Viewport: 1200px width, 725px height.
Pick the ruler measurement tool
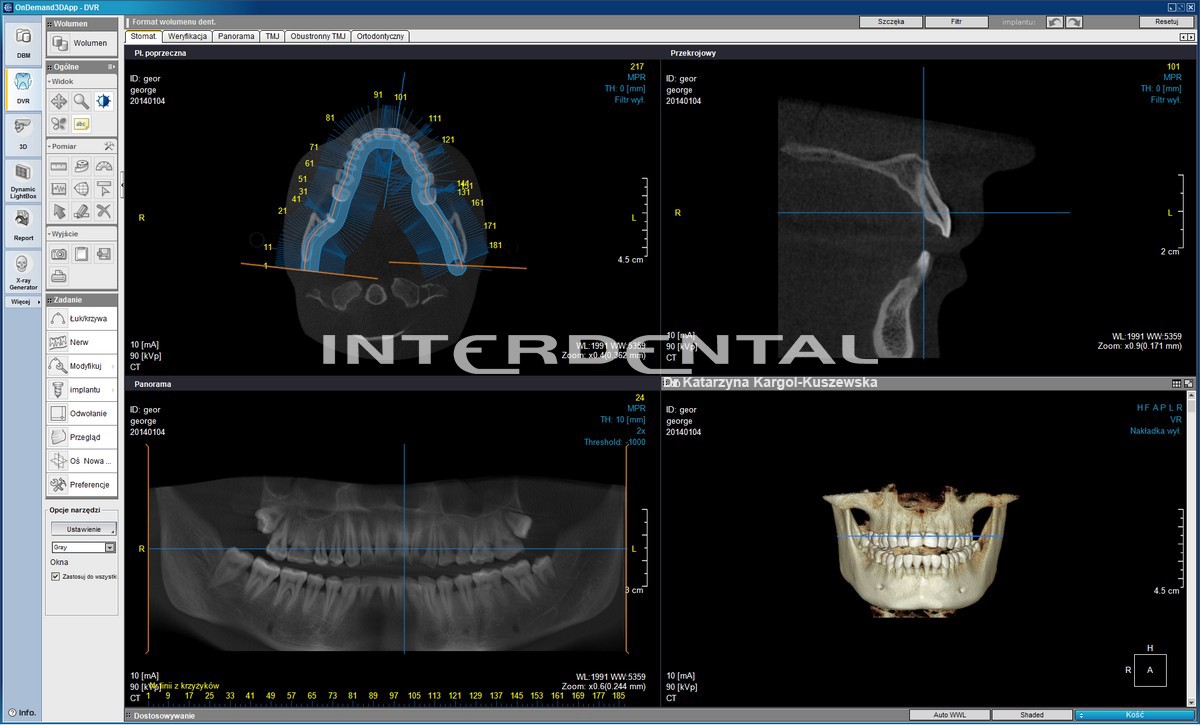[59, 165]
